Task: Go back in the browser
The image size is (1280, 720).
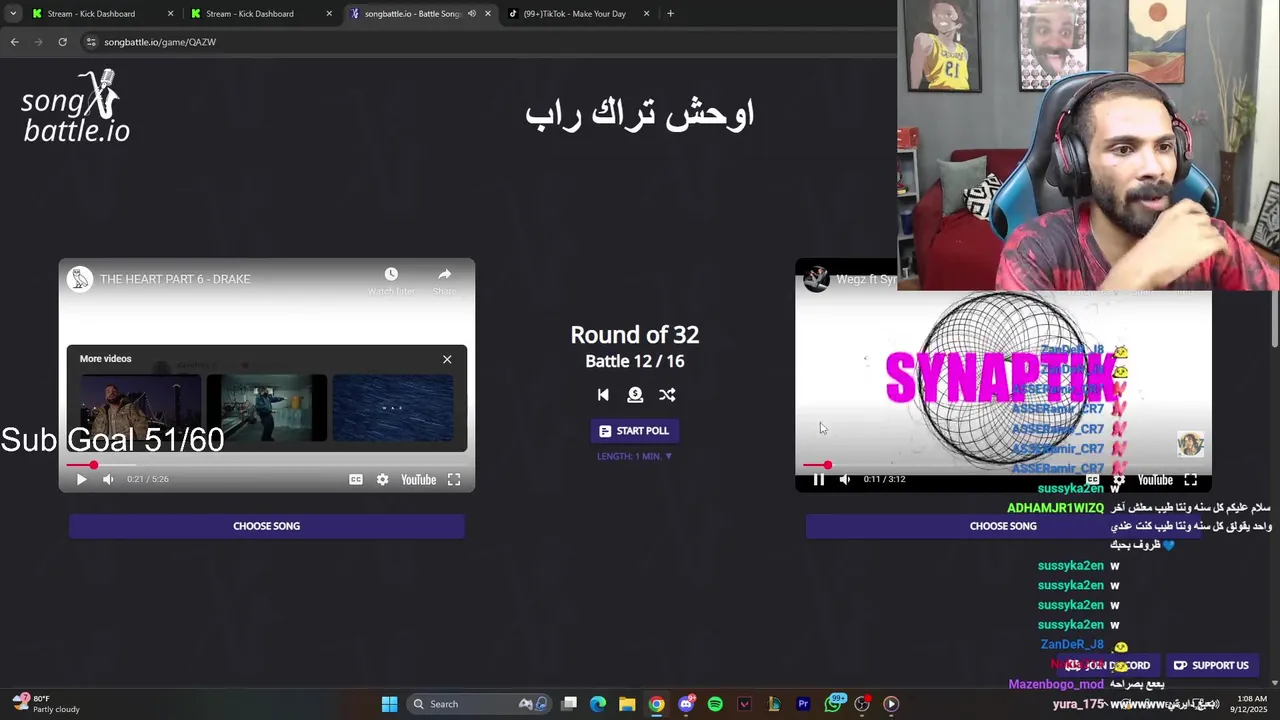Action: pyautogui.click(x=15, y=42)
